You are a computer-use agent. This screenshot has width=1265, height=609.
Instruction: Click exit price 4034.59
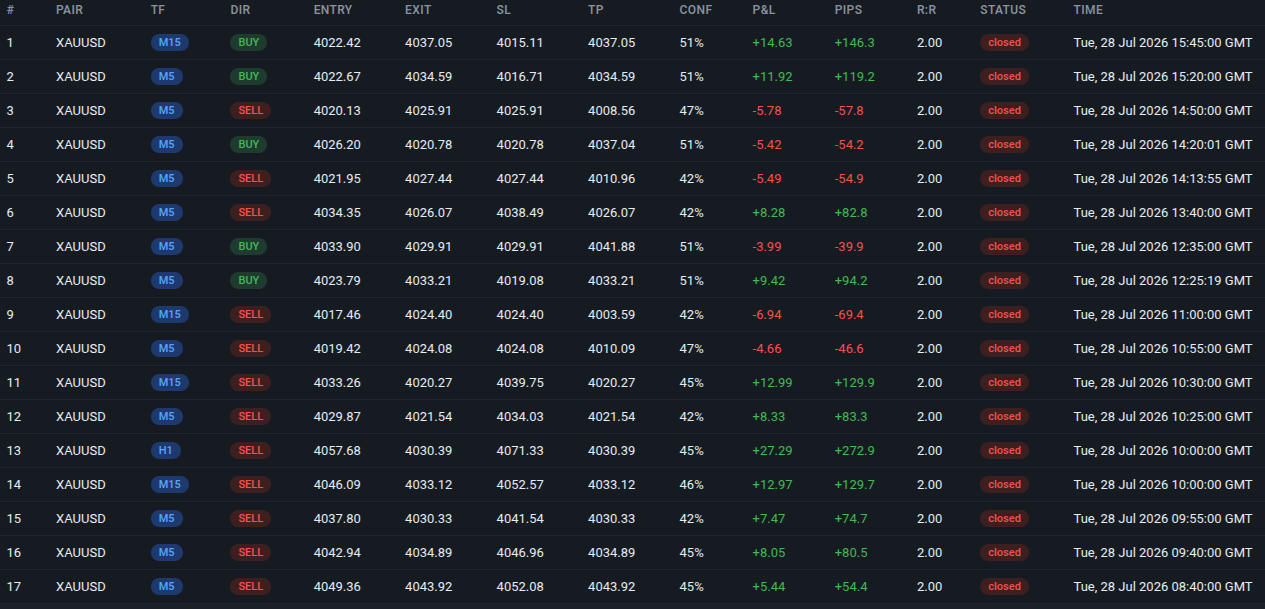tap(428, 77)
